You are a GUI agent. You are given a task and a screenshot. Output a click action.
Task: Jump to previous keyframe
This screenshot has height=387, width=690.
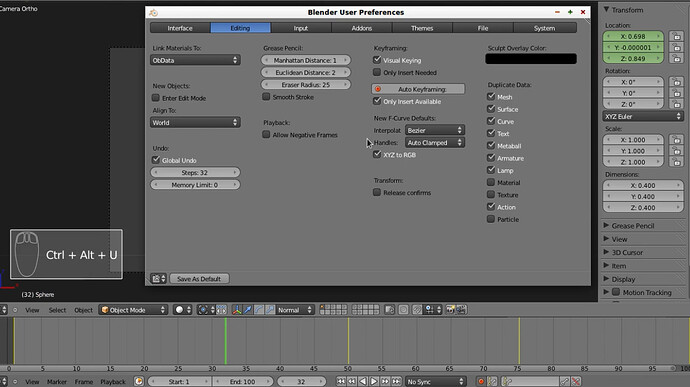click(352, 381)
